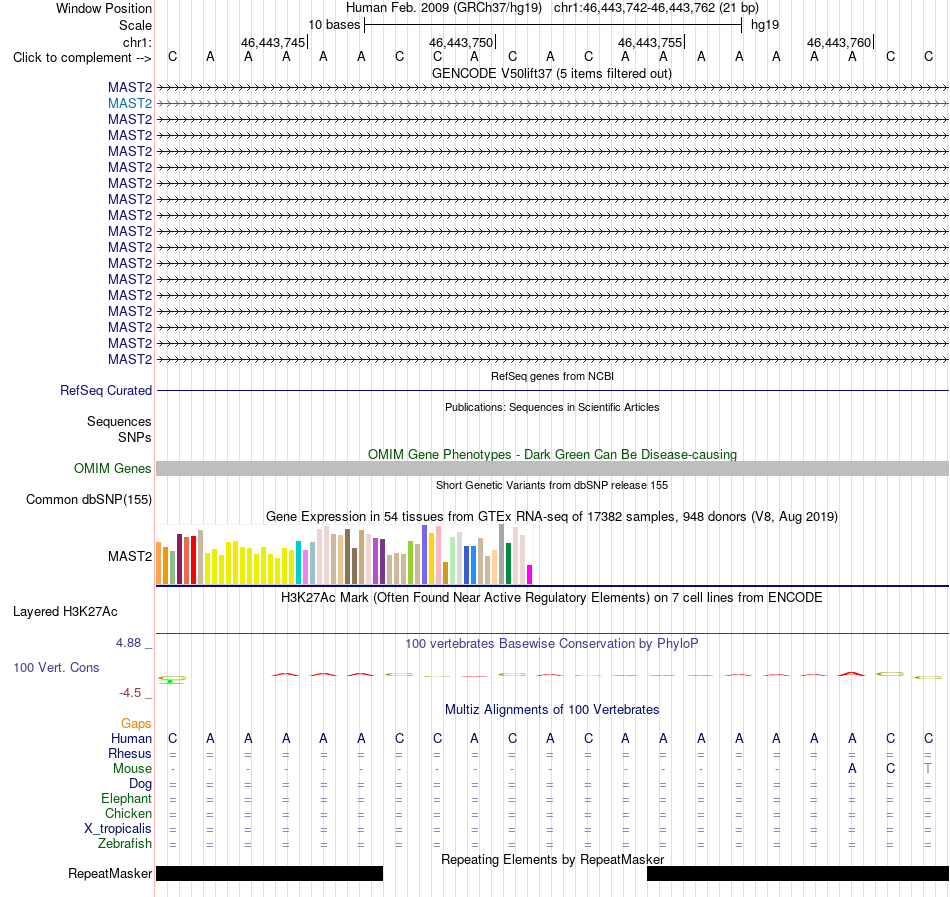Click the Rhesus alignment row label
950x897 pixels.
[x=130, y=753]
